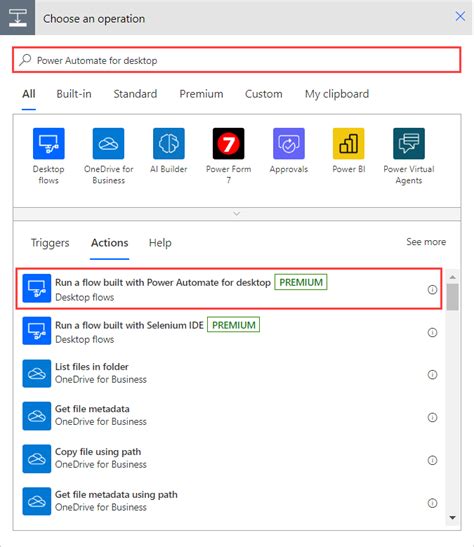Open info for Get file metadata using path
474x547 pixels.
point(432,503)
